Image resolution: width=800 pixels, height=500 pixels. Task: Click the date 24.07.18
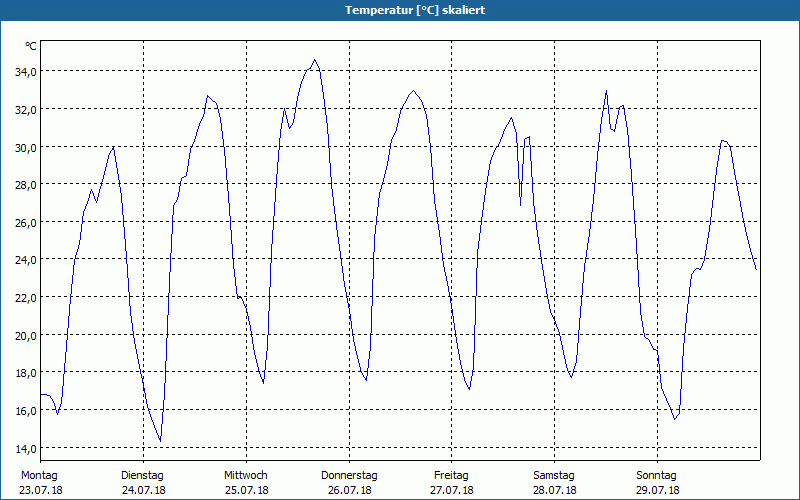(x=143, y=490)
